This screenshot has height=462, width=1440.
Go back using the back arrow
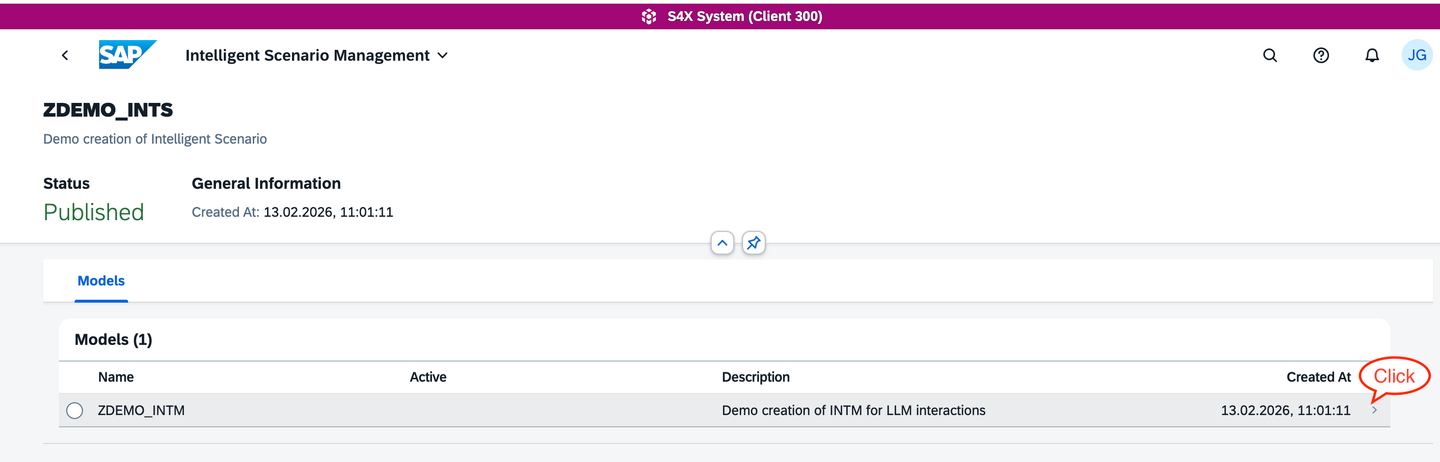65,56
